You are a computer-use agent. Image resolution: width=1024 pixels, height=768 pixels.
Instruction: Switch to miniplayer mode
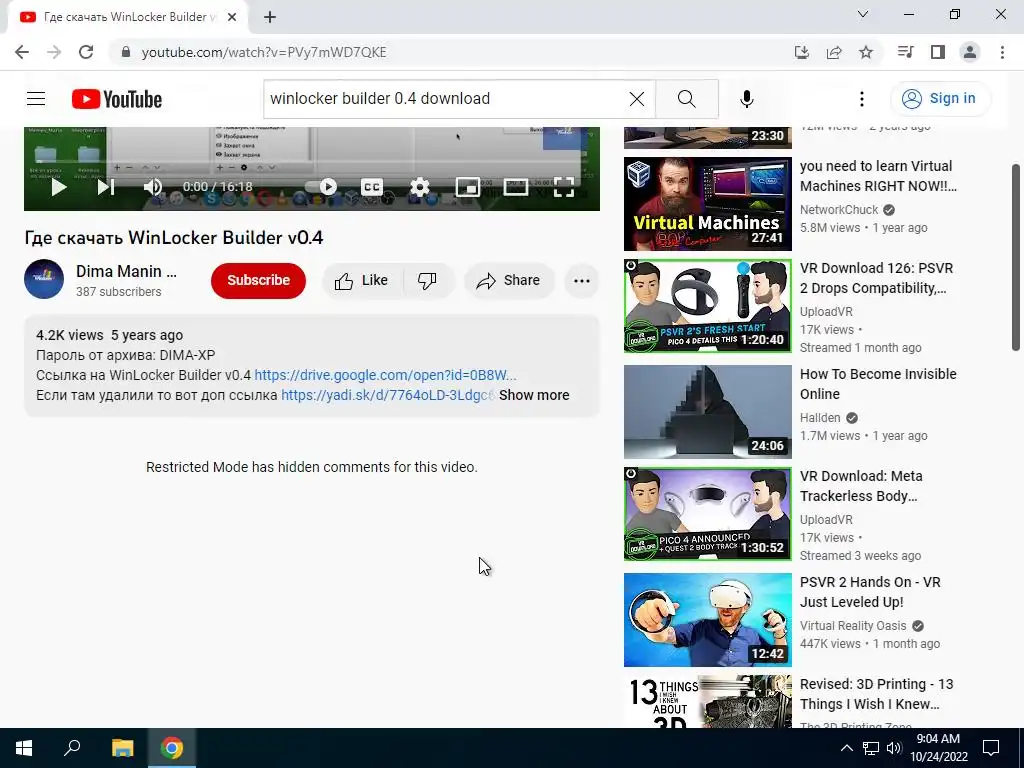[468, 187]
